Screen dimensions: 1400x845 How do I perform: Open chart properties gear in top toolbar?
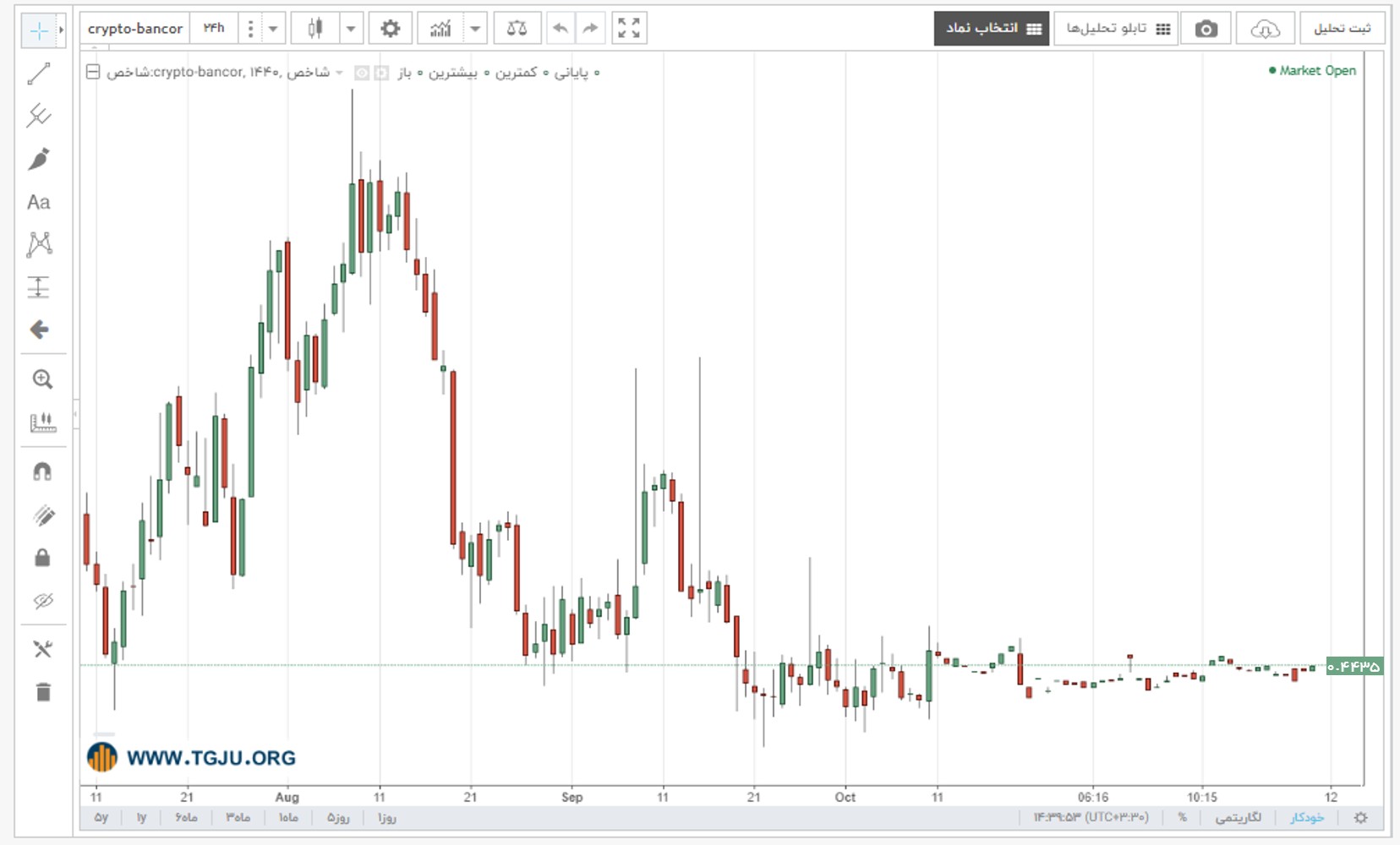point(390,29)
